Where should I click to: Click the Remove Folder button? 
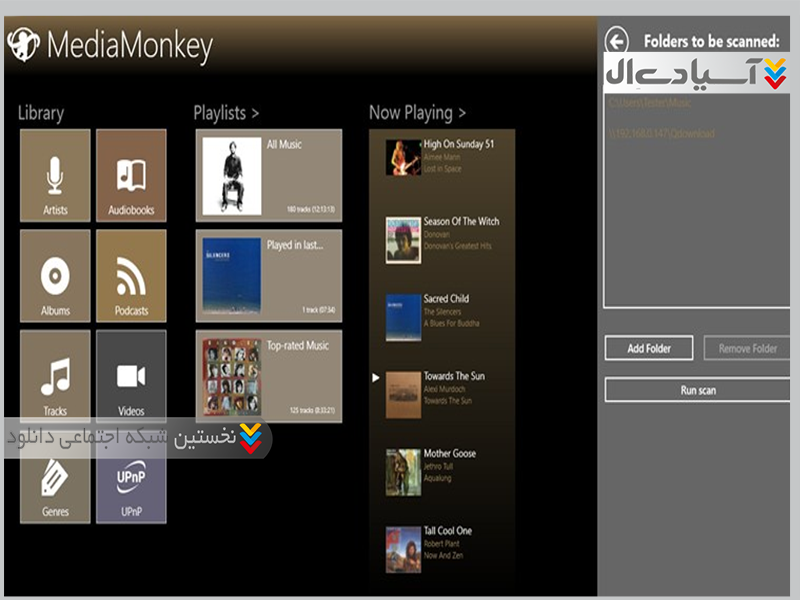pyautogui.click(x=748, y=349)
